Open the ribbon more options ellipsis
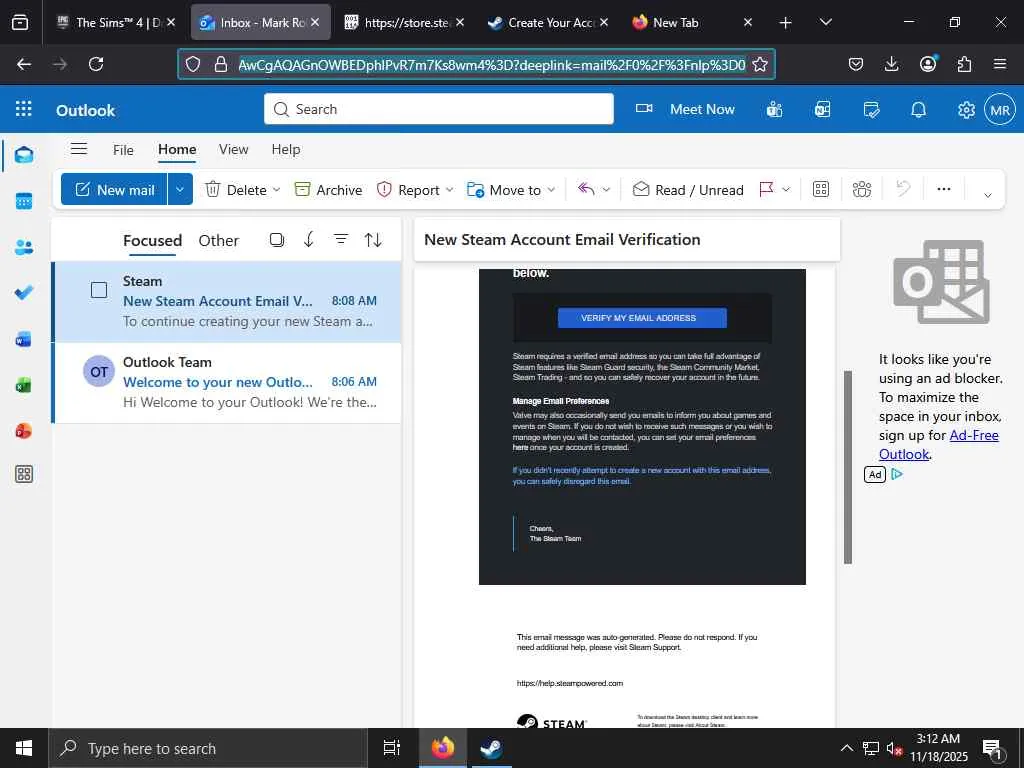The width and height of the screenshot is (1024, 768). click(x=944, y=189)
